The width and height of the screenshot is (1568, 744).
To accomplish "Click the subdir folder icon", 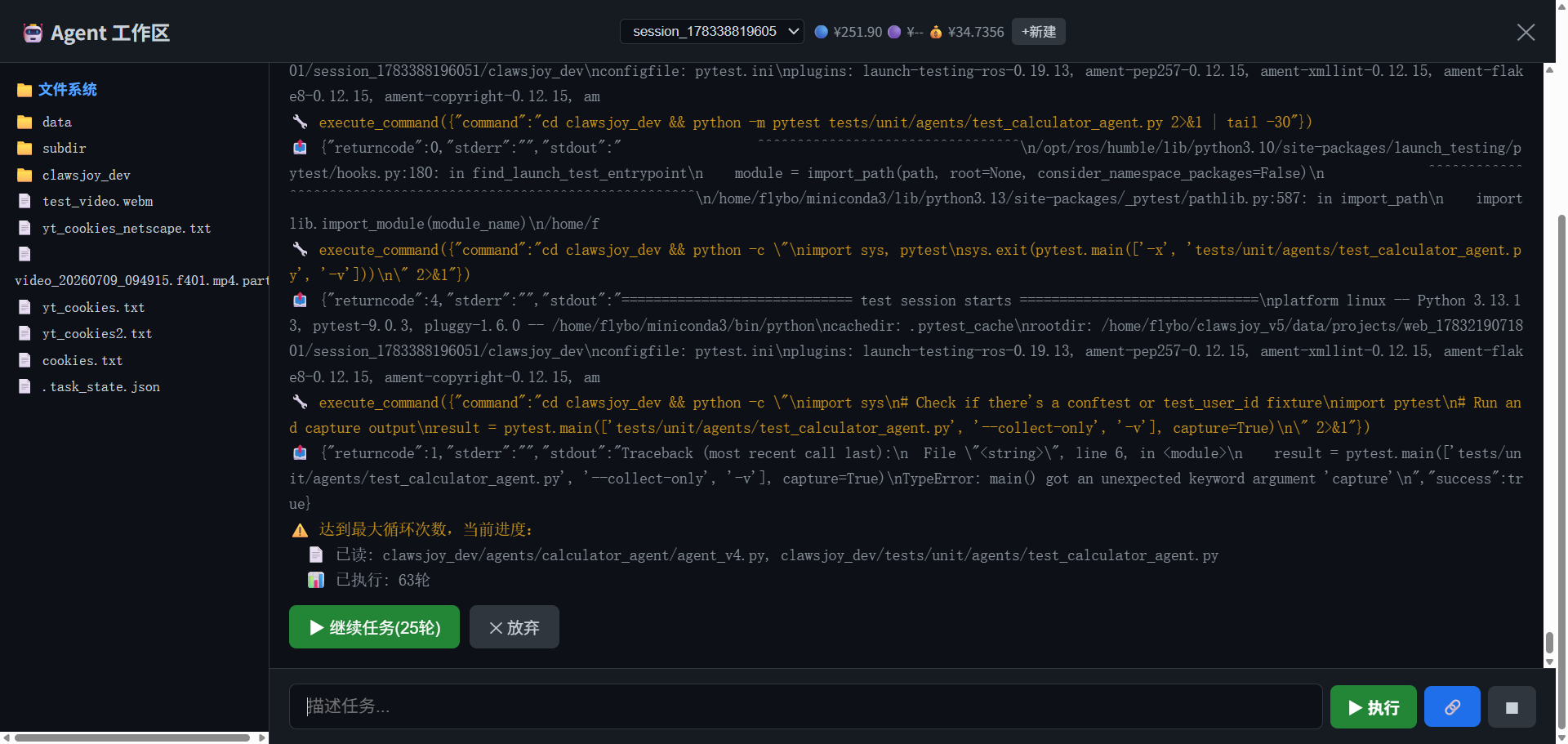I will [x=24, y=149].
